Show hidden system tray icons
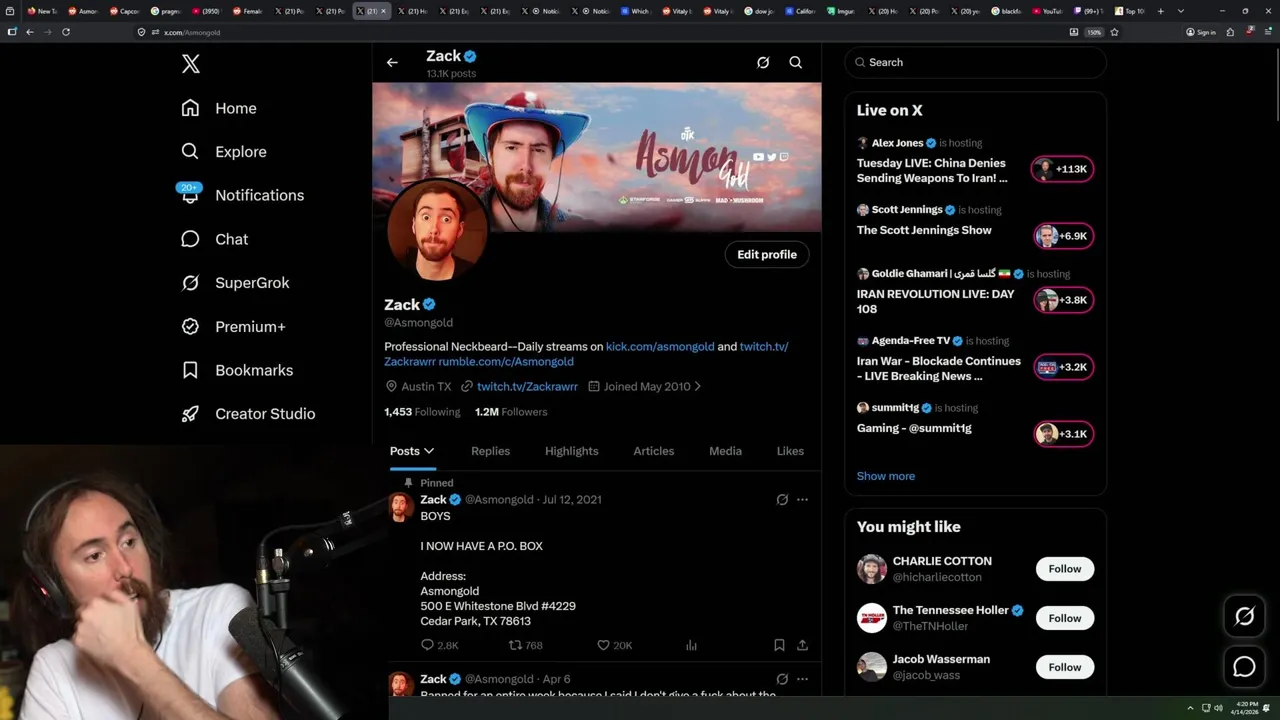 click(1190, 708)
